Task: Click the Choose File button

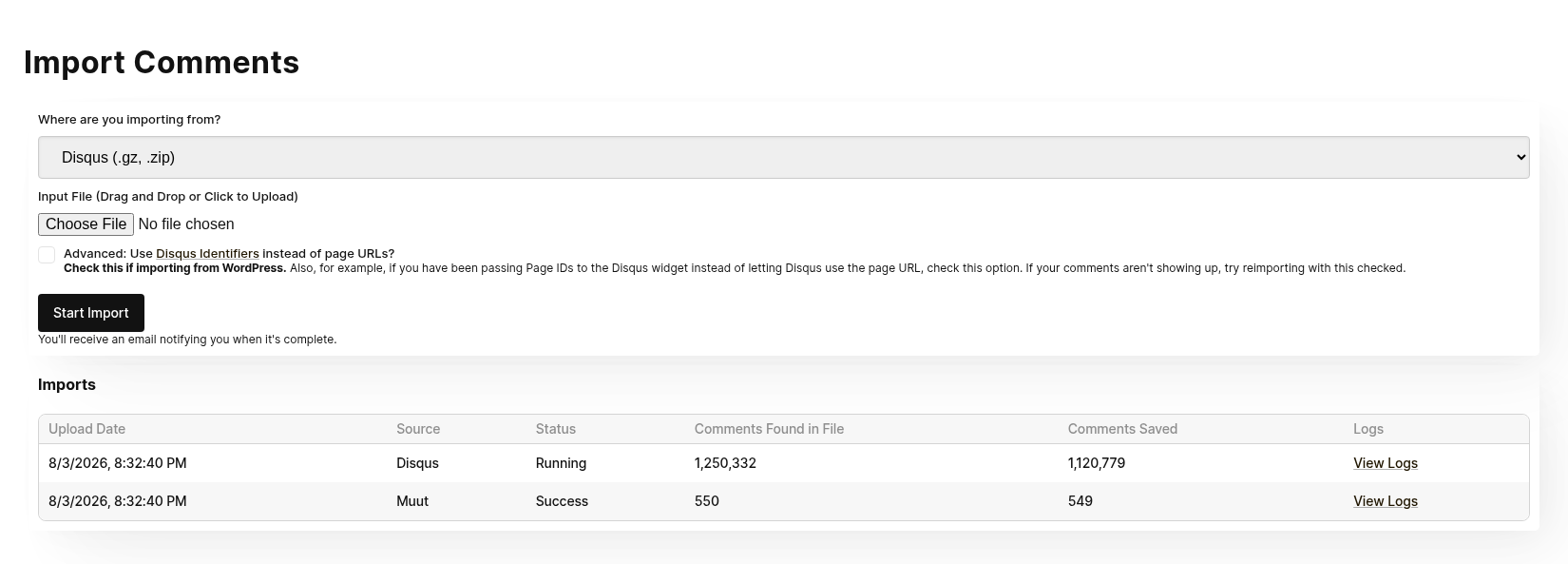Action: tap(86, 224)
